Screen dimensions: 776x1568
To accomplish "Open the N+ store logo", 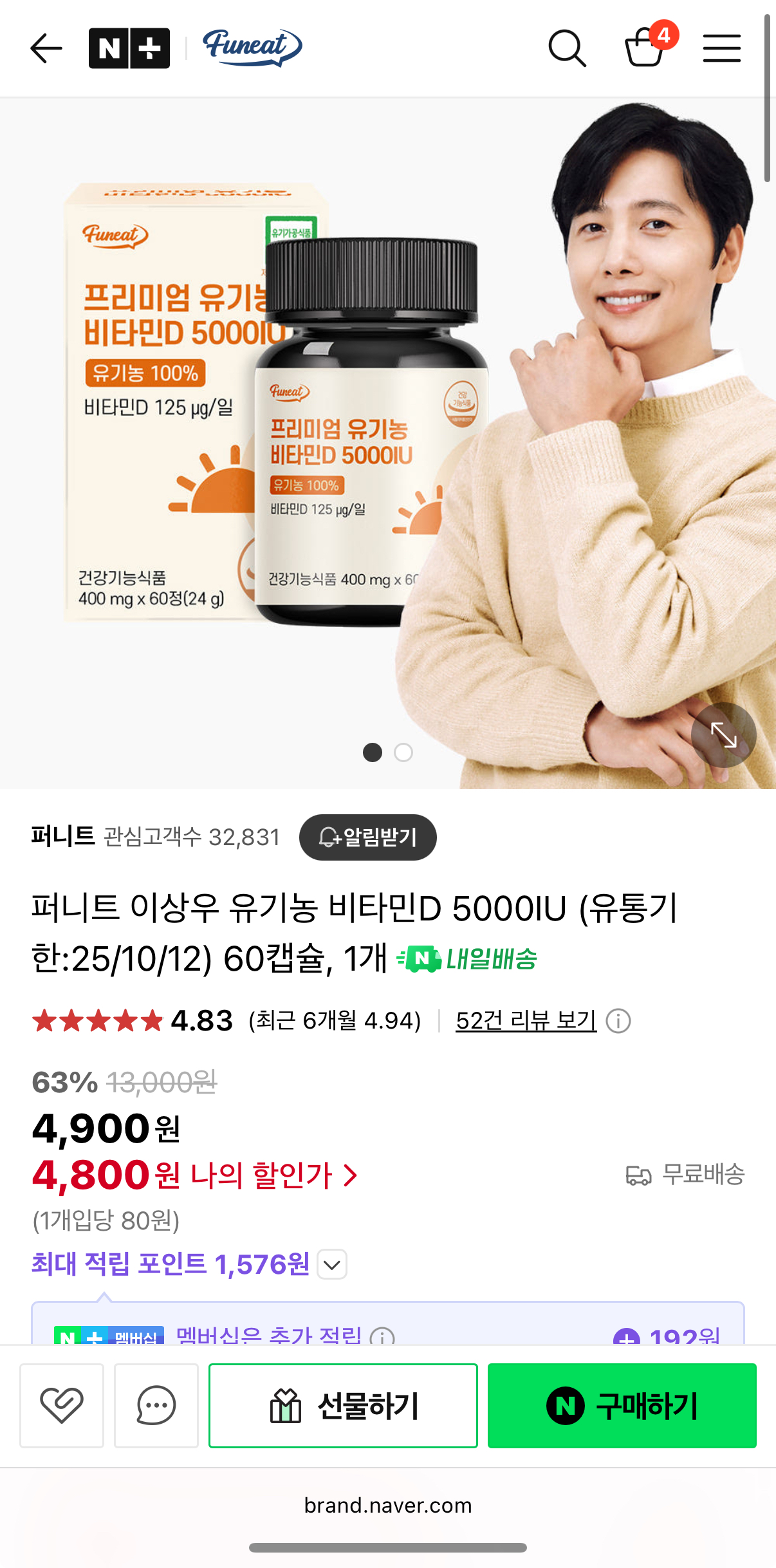I will [x=129, y=48].
